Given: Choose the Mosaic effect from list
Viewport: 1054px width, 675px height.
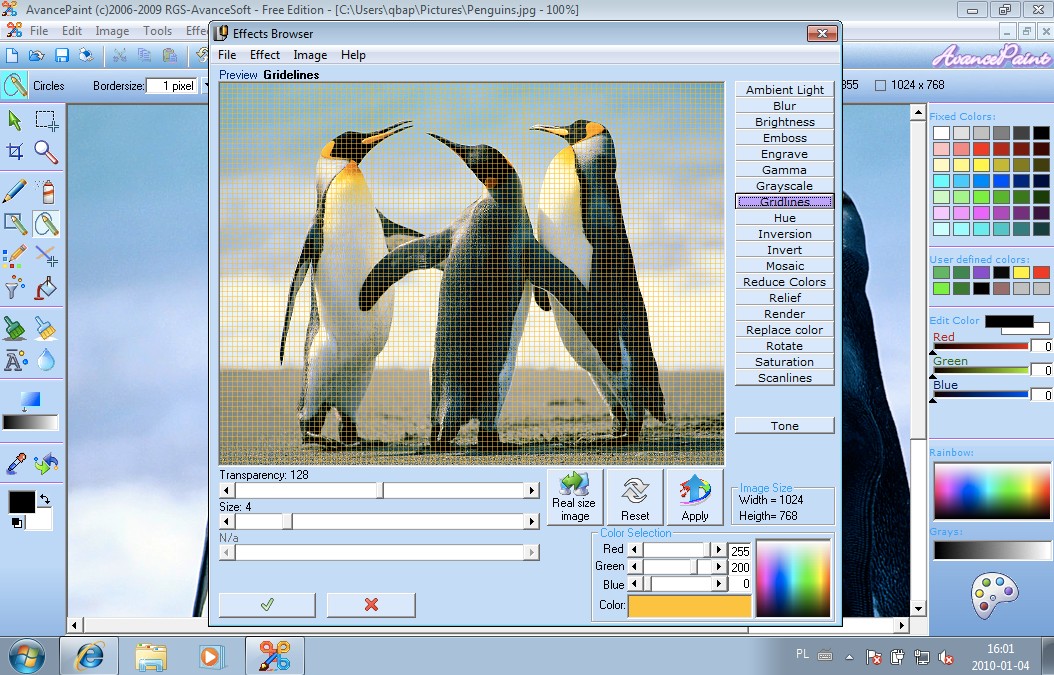Looking at the screenshot, I should point(784,266).
